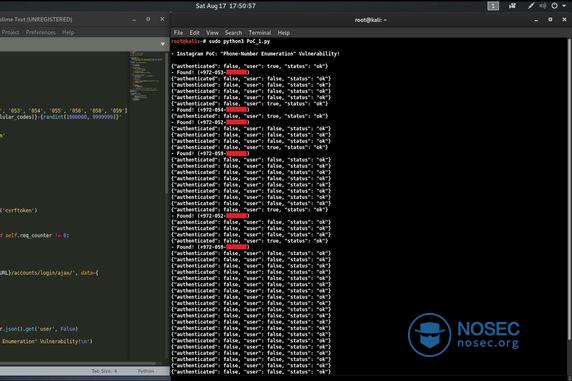Open the Search menu in the terminal
572x381 pixels.
[233, 32]
